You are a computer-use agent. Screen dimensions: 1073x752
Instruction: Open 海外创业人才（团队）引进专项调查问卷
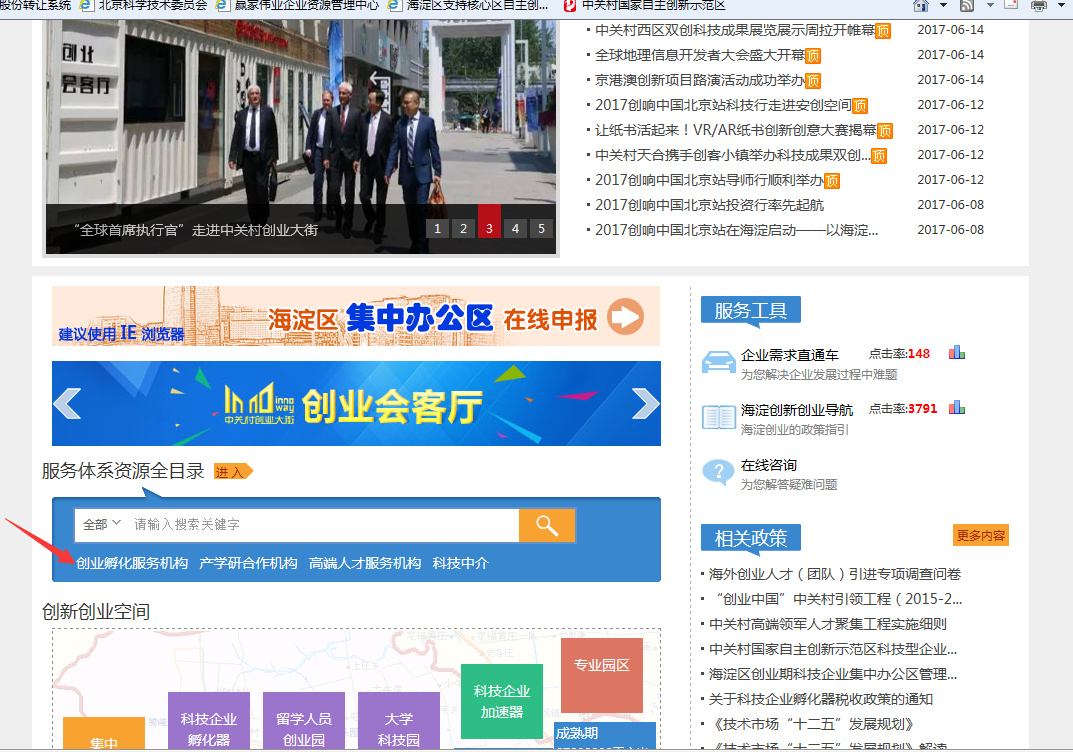point(835,574)
